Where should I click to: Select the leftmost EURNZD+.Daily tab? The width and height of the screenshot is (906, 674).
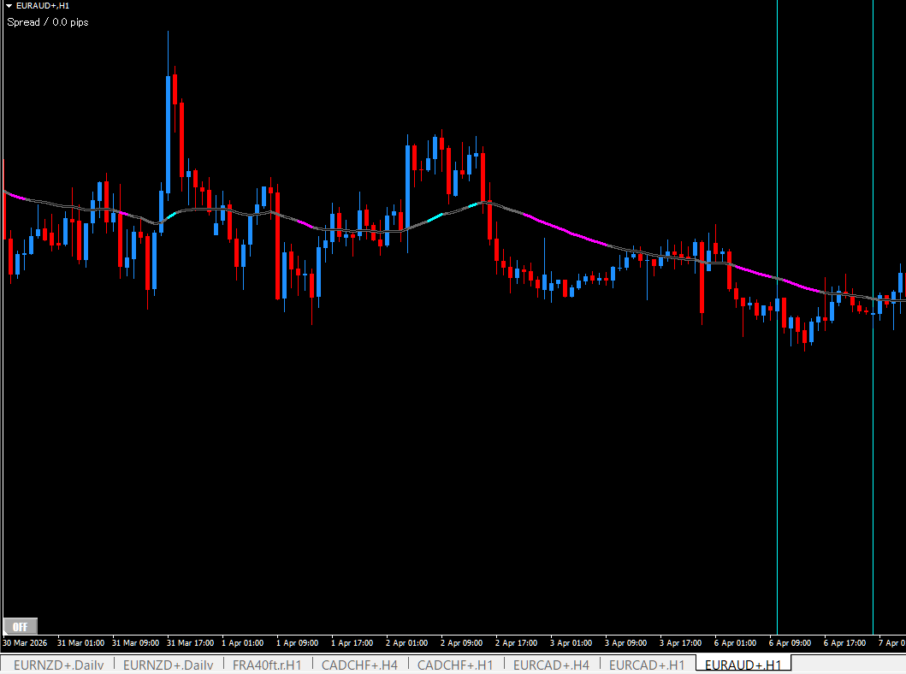pyautogui.click(x=58, y=664)
